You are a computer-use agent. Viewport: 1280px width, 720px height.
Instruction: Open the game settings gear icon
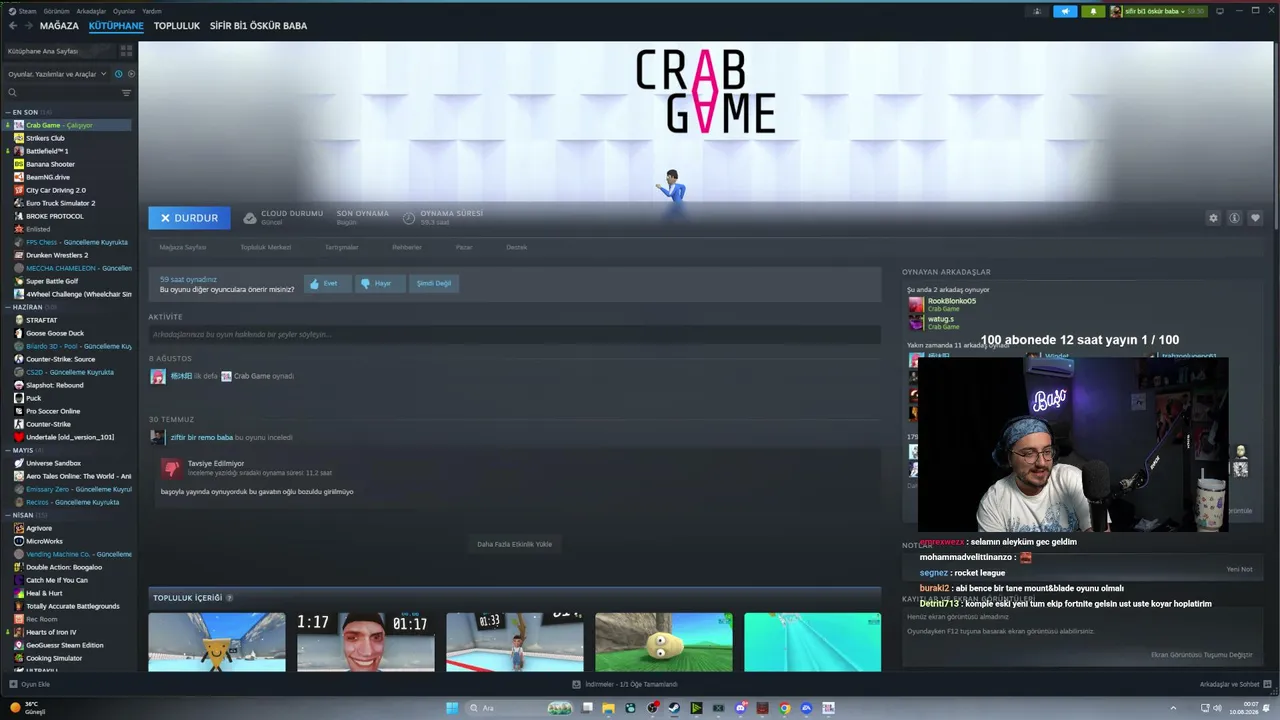tap(1213, 218)
